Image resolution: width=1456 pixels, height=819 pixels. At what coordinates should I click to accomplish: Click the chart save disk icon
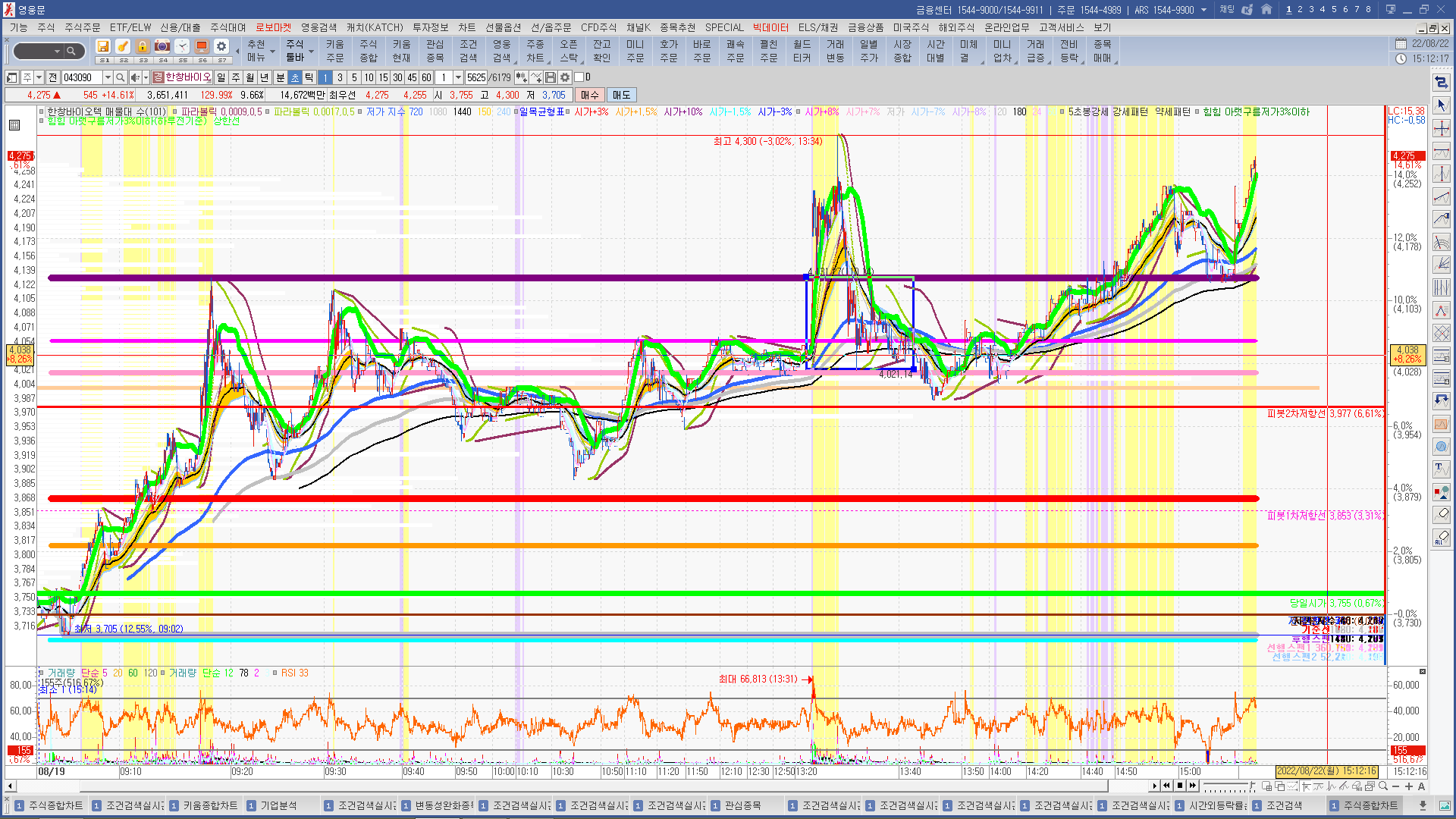tap(551, 77)
